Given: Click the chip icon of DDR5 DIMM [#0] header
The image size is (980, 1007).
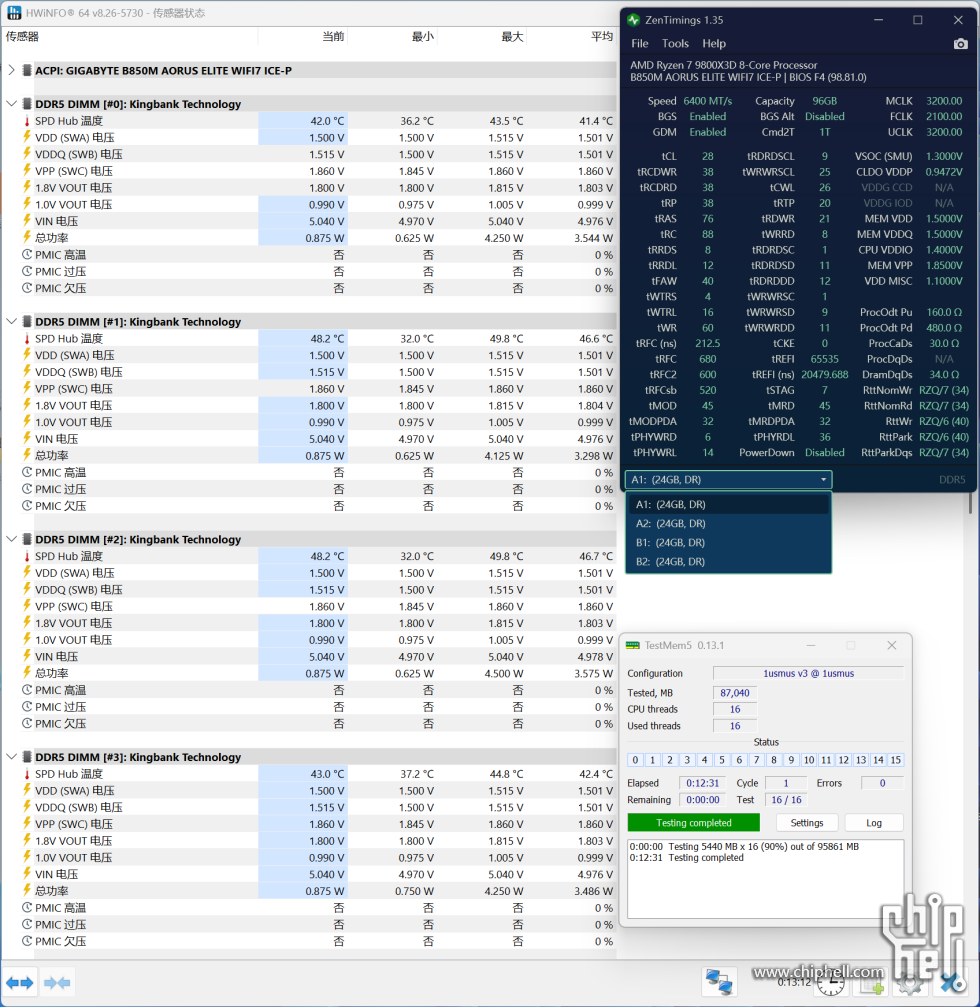Looking at the screenshot, I should pyautogui.click(x=27, y=103).
